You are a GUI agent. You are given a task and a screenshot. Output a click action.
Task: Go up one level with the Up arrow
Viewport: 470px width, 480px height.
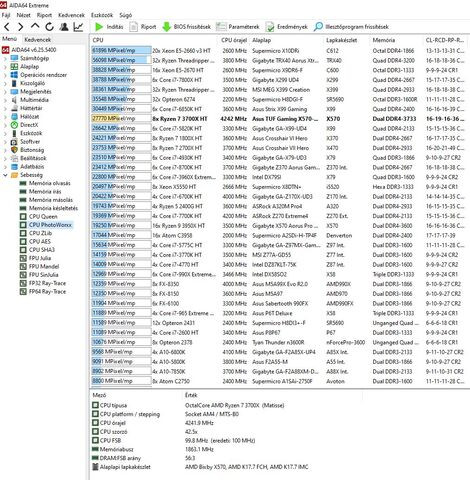coord(35,26)
